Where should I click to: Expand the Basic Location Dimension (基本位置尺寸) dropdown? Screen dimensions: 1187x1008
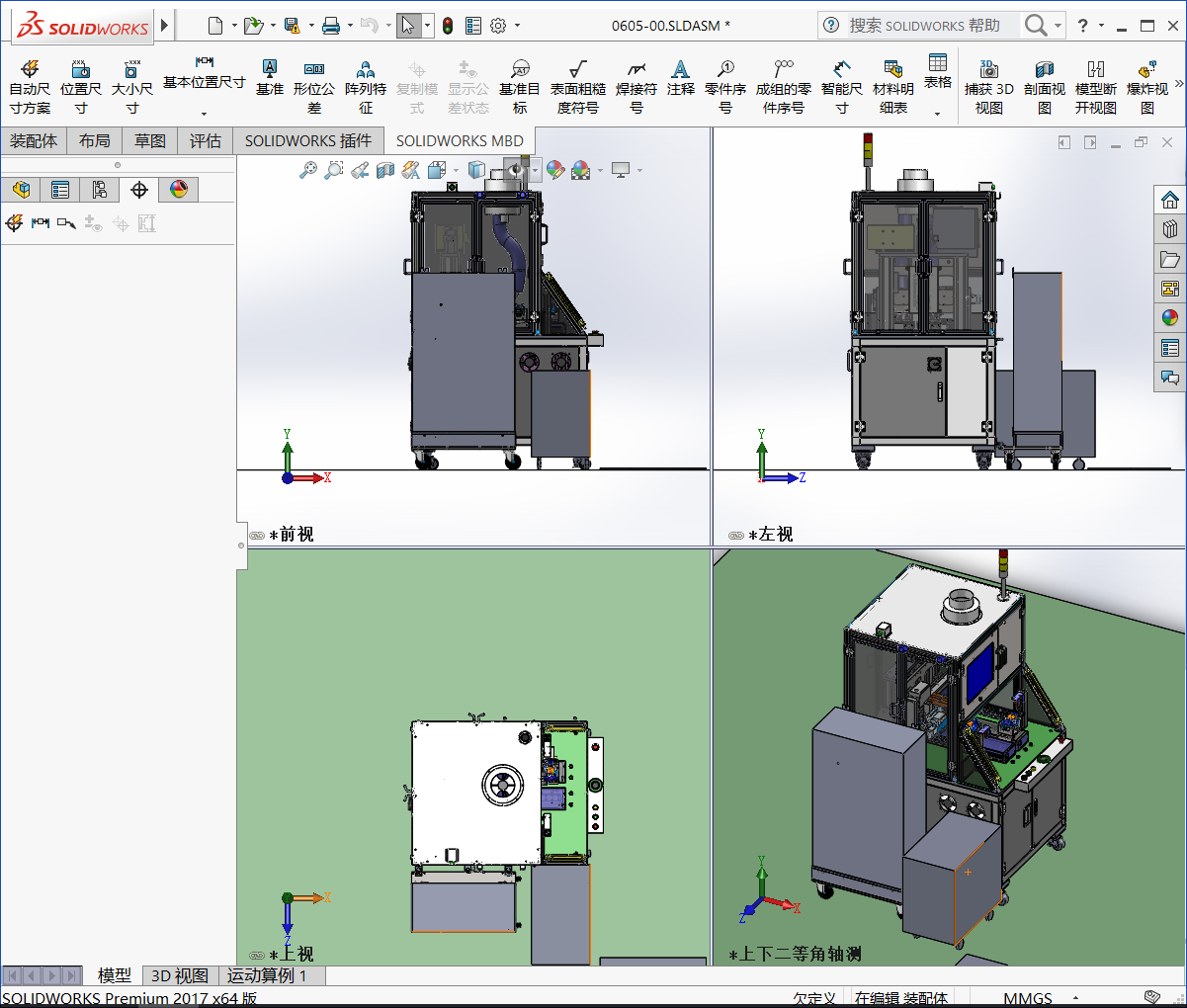pyautogui.click(x=204, y=114)
